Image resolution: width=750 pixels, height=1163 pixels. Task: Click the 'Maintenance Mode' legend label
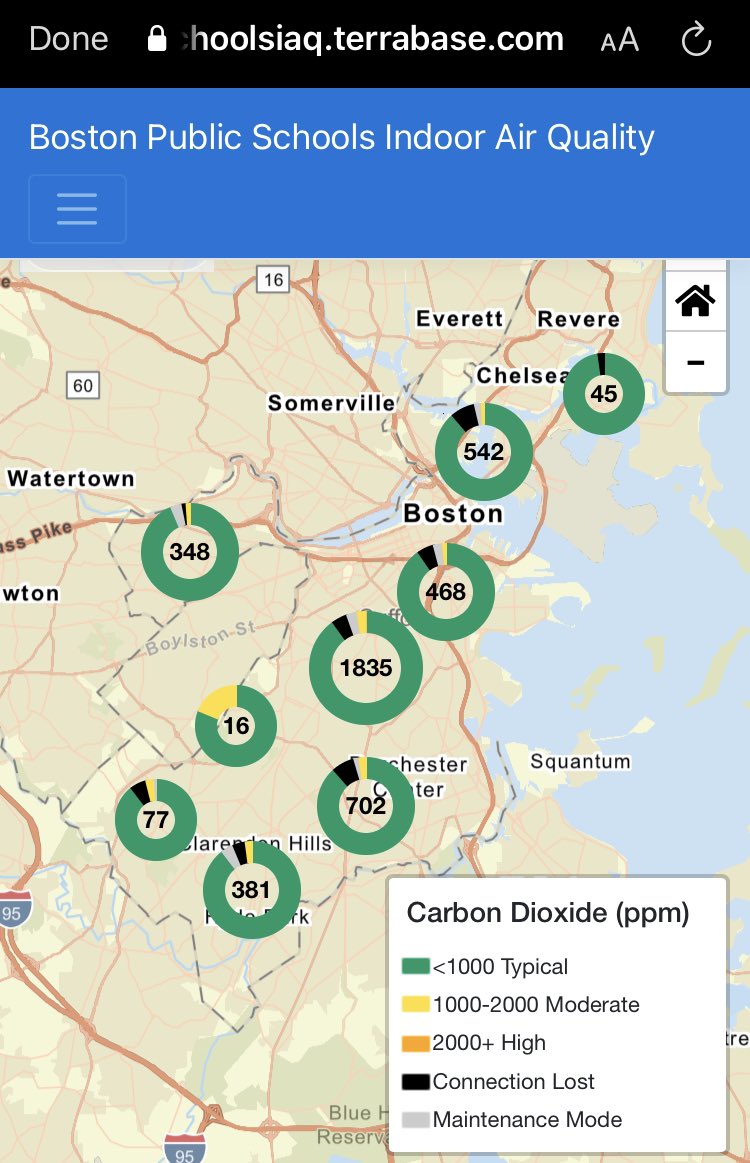(527, 1119)
